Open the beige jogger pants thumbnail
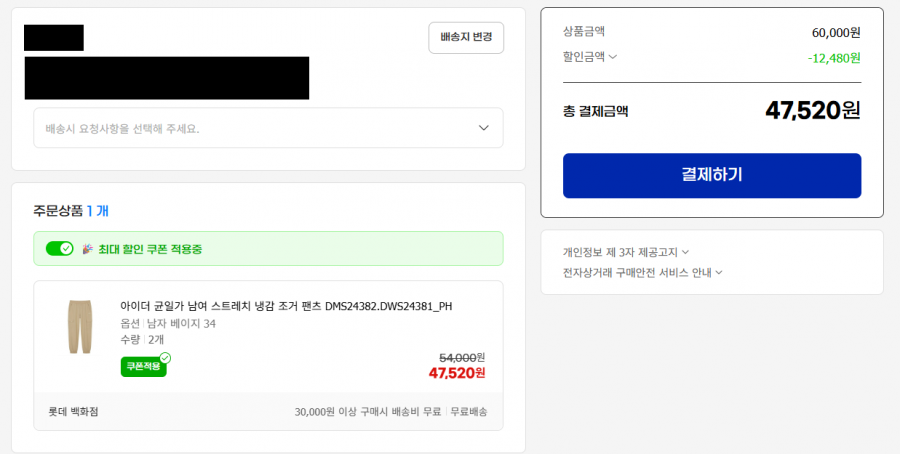Image resolution: width=900 pixels, height=454 pixels. (x=80, y=327)
